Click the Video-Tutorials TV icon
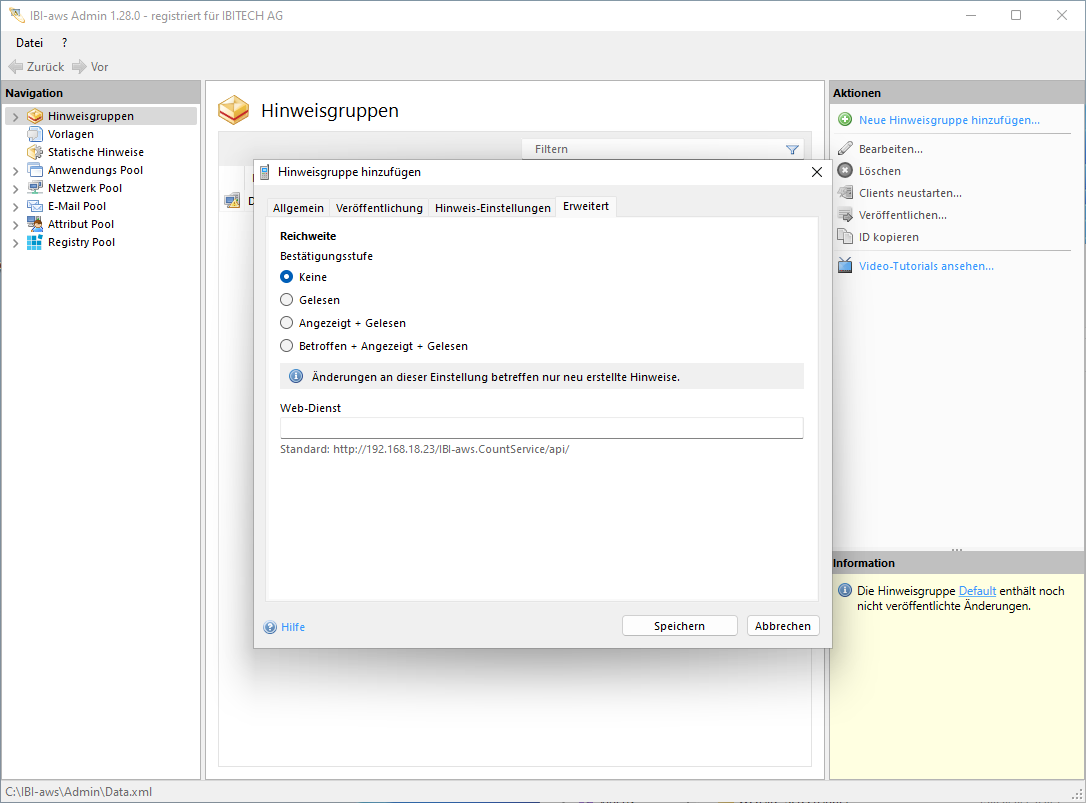This screenshot has width=1086, height=803. [845, 266]
